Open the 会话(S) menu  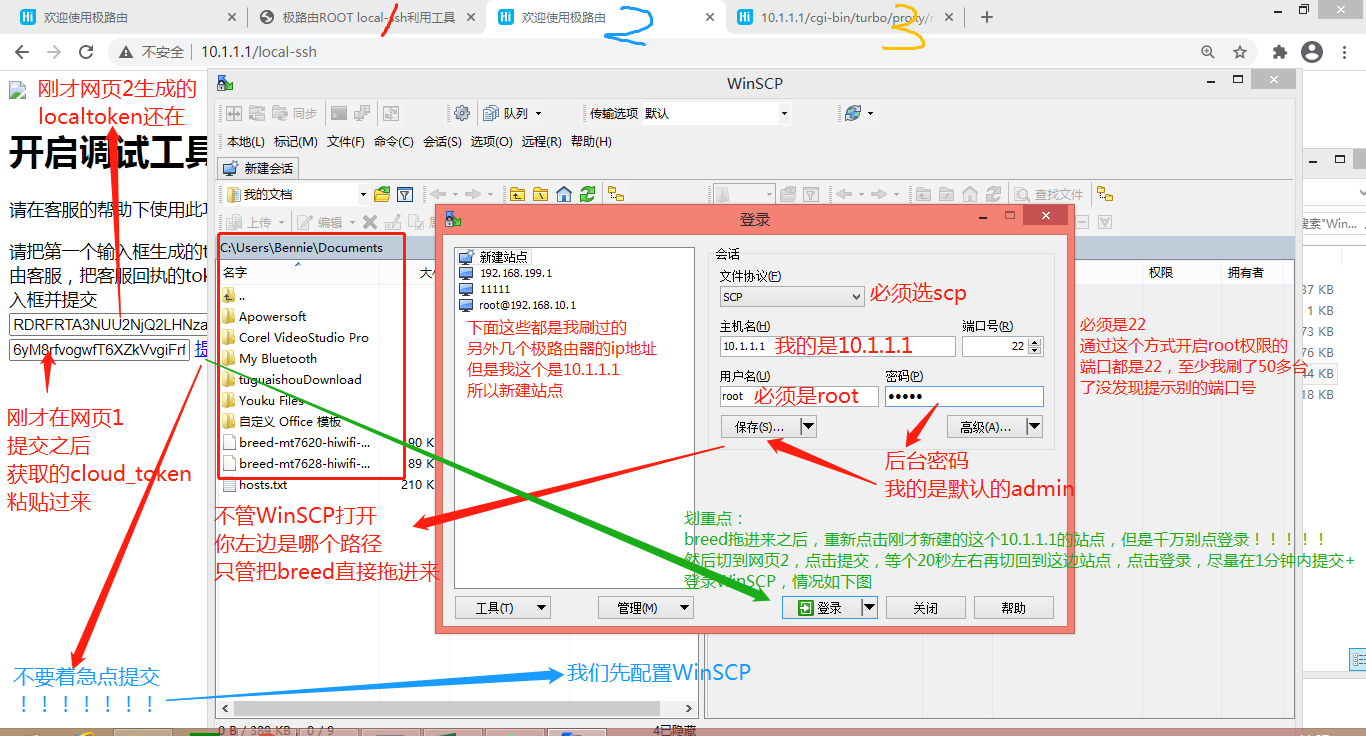pos(442,142)
